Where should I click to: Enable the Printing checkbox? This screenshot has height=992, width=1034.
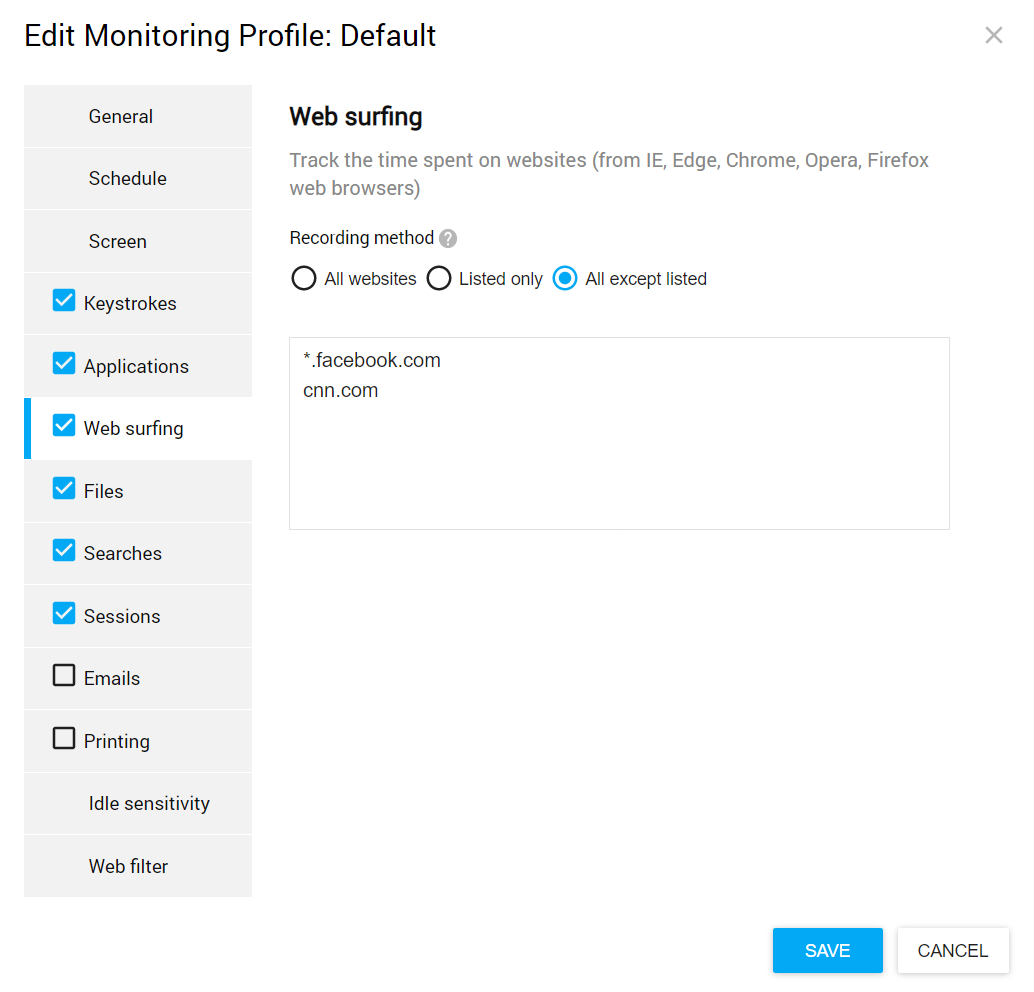point(64,739)
